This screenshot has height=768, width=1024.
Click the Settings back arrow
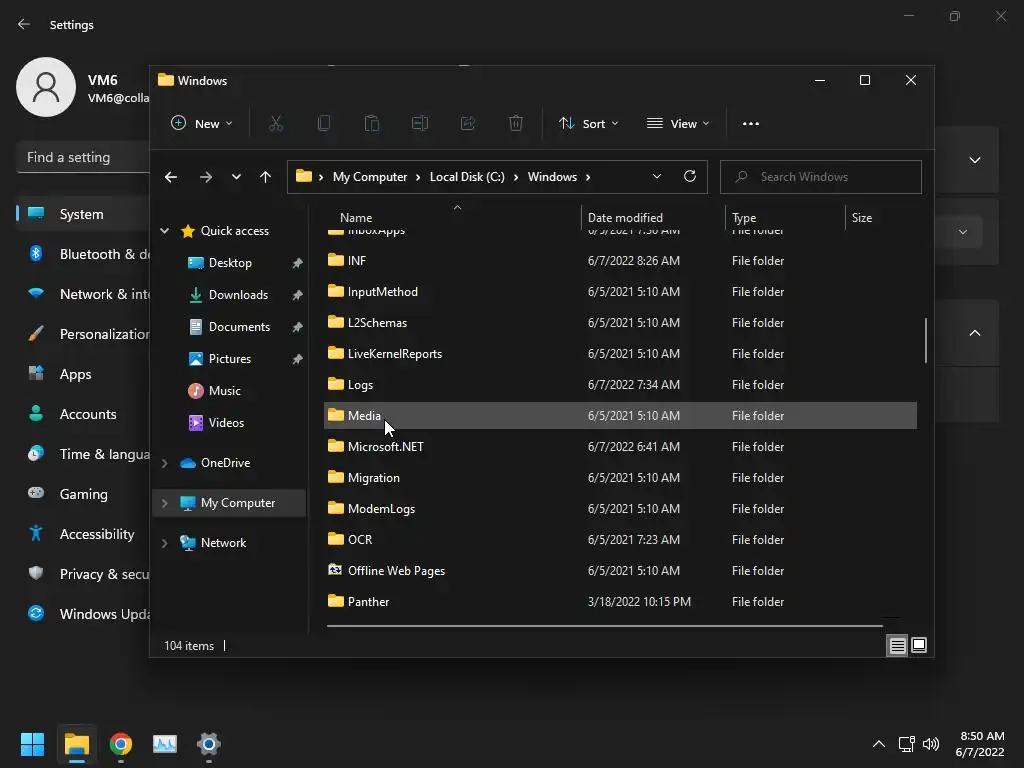pos(24,24)
